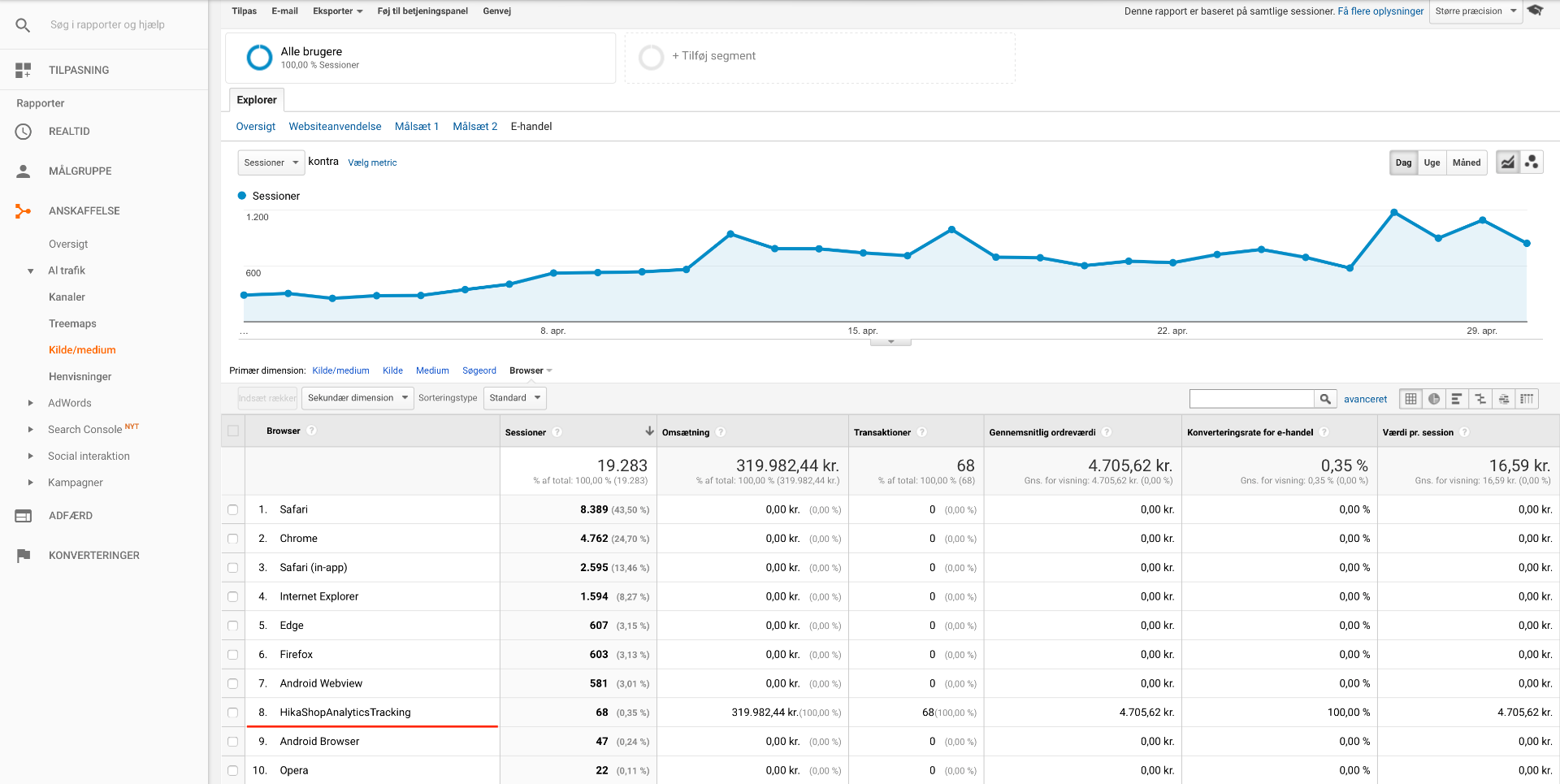
Task: Toggle the select-all checkbox in table header
Action: pos(233,431)
